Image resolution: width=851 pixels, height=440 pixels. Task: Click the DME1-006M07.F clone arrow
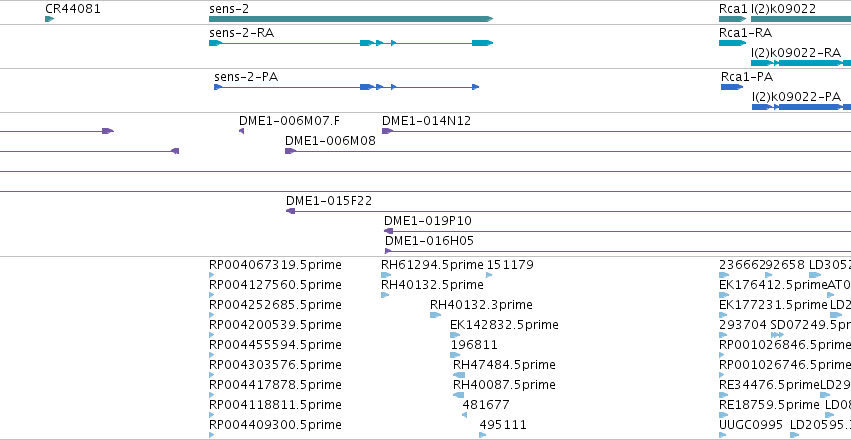[x=242, y=131]
